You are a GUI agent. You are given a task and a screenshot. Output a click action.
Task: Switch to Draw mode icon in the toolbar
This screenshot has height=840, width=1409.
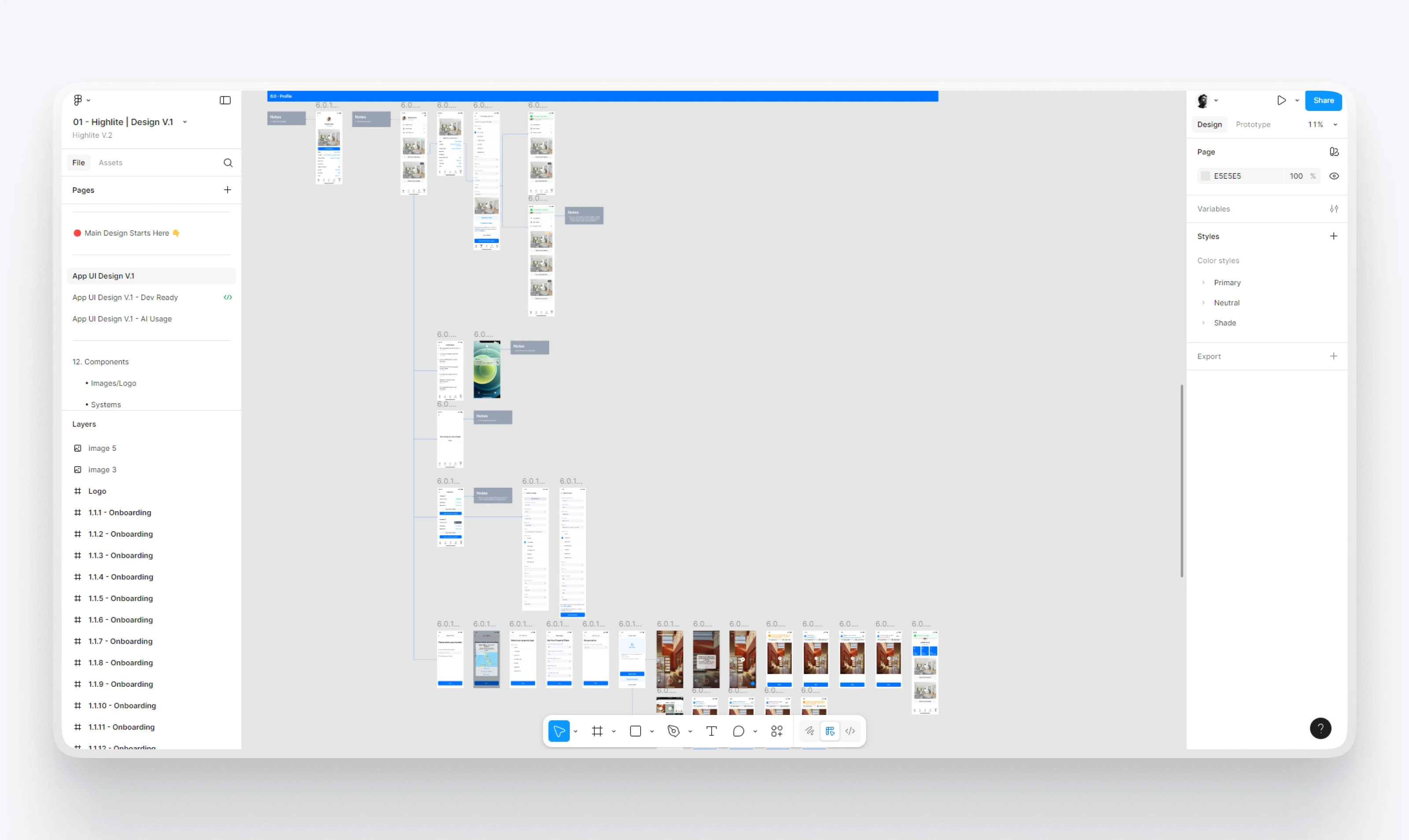pyautogui.click(x=809, y=731)
